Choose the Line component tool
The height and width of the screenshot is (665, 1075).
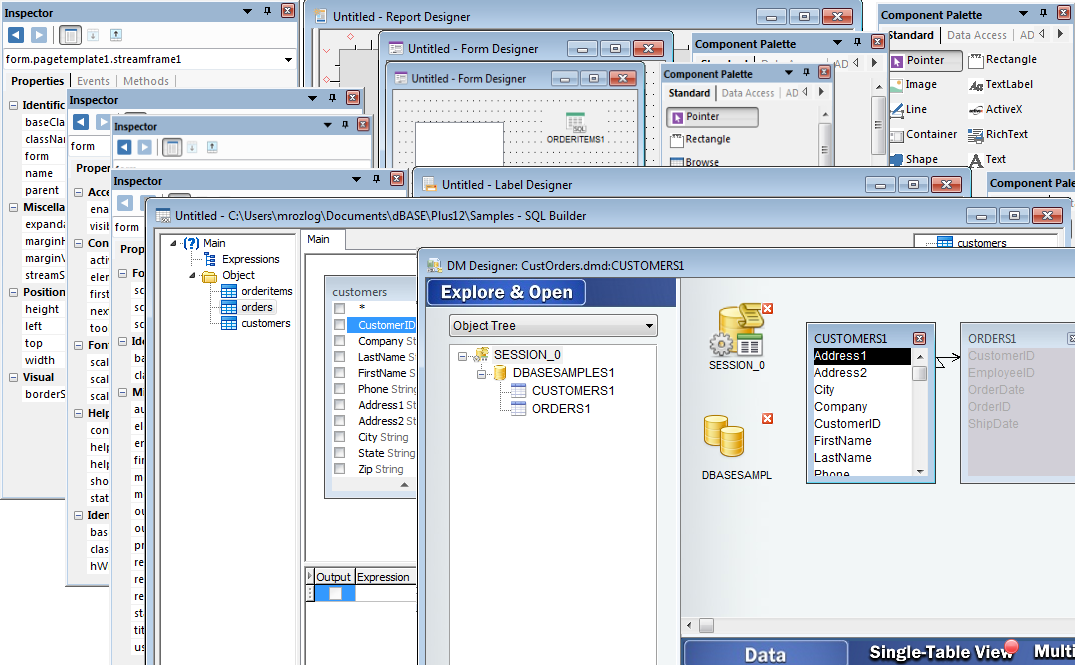click(x=908, y=110)
